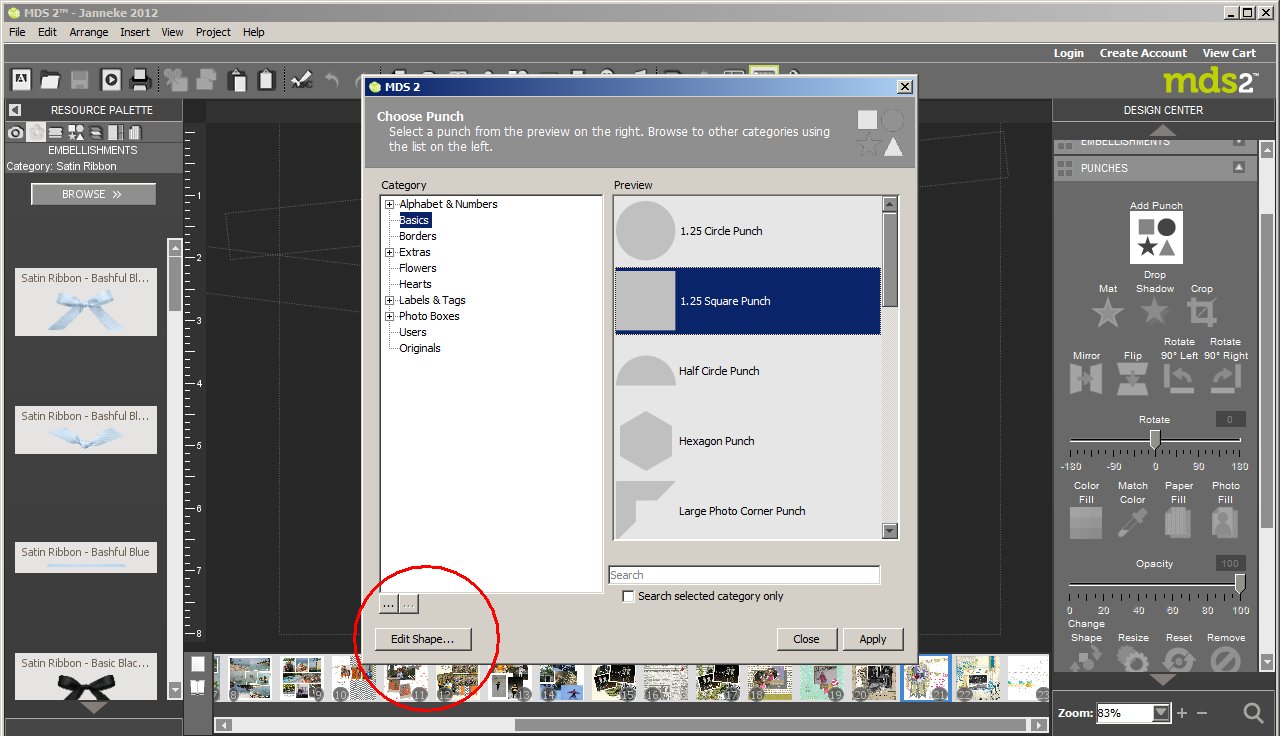Click the zoom in plus icon
Viewport: 1280px width, 736px height.
pos(1183,713)
